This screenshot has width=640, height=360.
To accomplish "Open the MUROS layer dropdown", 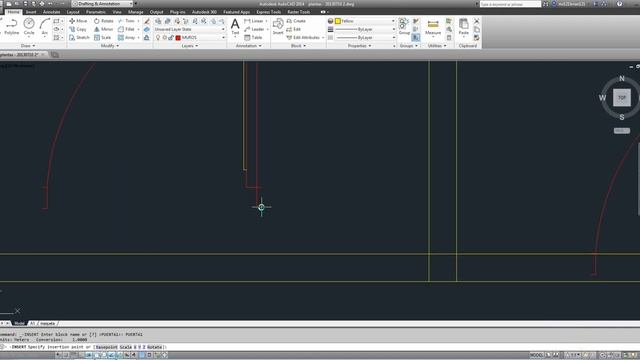I will (190, 38).
